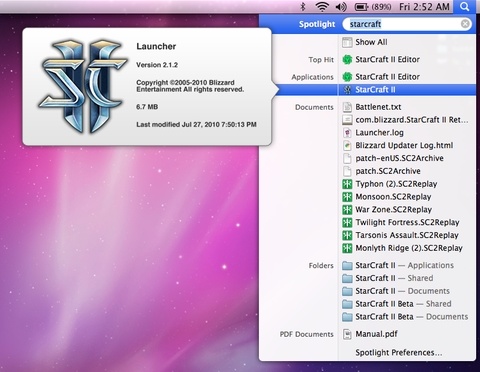This screenshot has height=372, width=480.
Task: Open Spotlight Preferences
Action: [399, 353]
